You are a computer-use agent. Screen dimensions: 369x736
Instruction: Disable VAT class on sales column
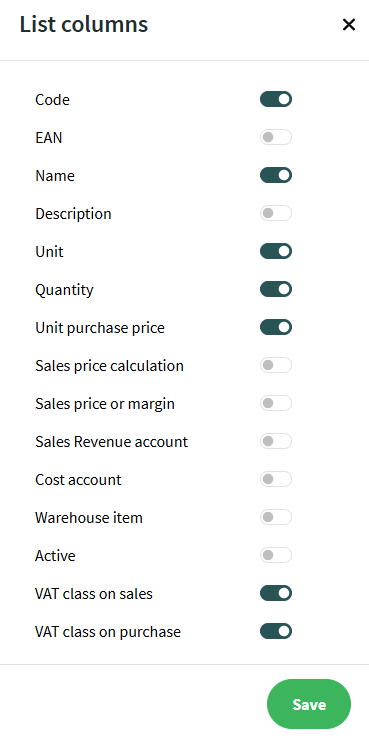276,593
